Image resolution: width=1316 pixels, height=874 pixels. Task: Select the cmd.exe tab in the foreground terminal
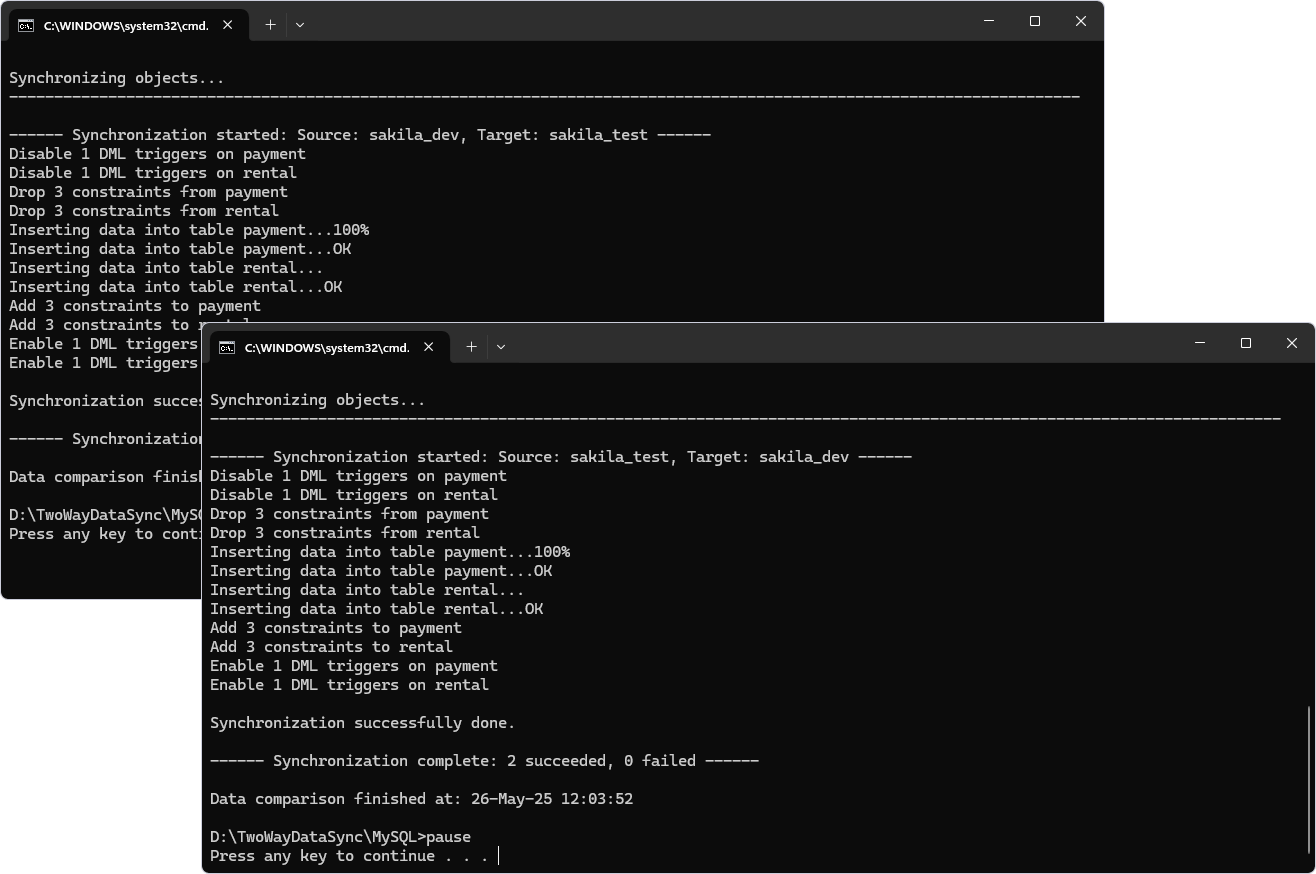tap(326, 347)
